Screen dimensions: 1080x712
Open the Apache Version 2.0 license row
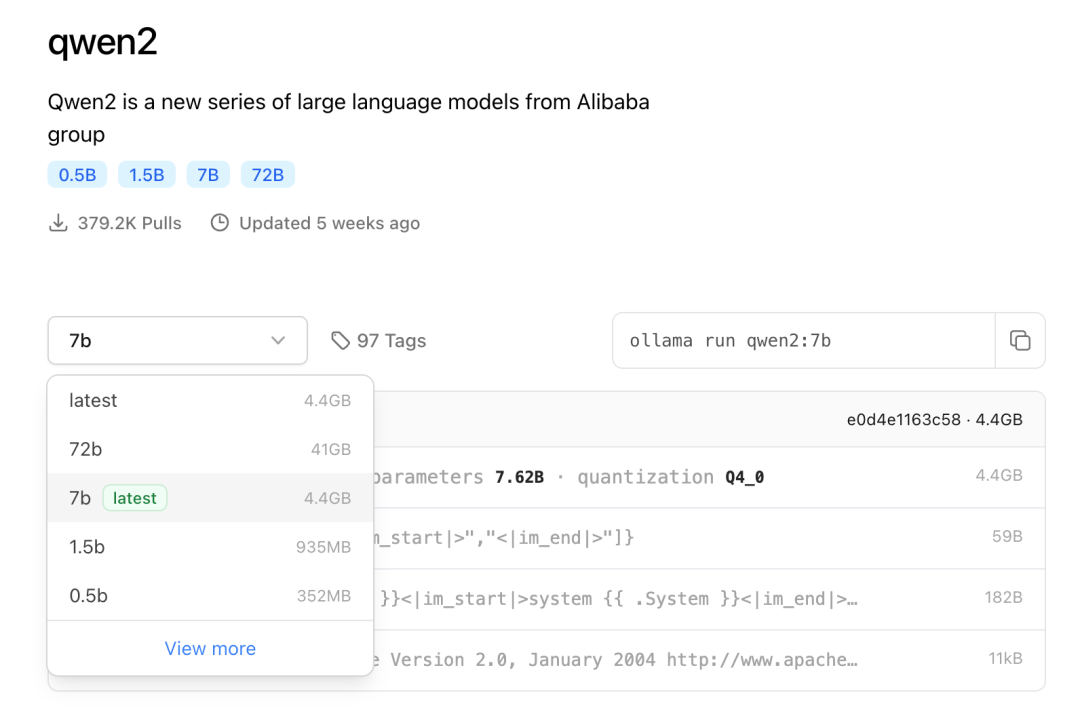coord(709,660)
